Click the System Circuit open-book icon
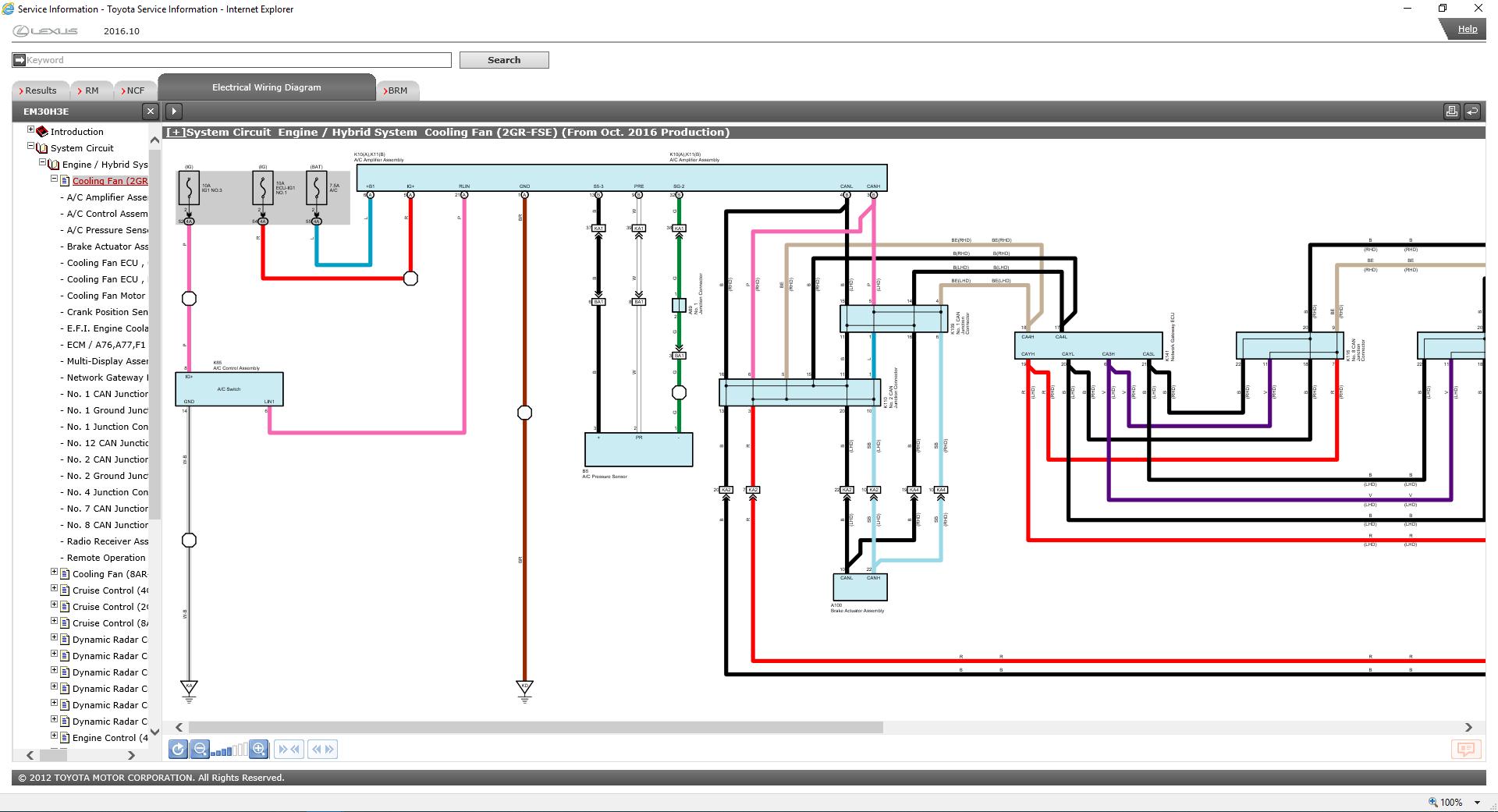Viewport: 1498px width, 812px height. [42, 148]
